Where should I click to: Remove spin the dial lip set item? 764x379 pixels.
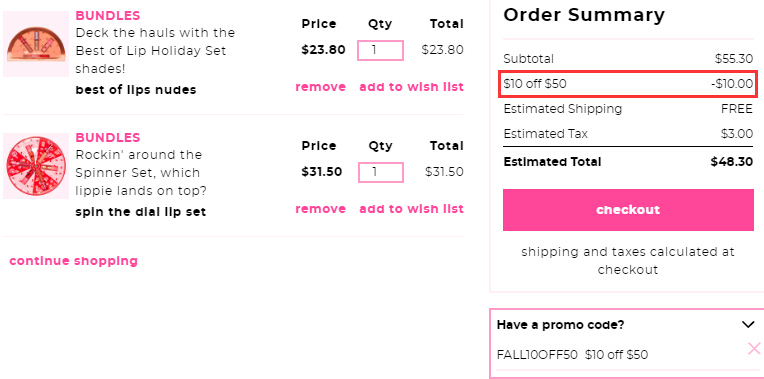pyautogui.click(x=321, y=209)
